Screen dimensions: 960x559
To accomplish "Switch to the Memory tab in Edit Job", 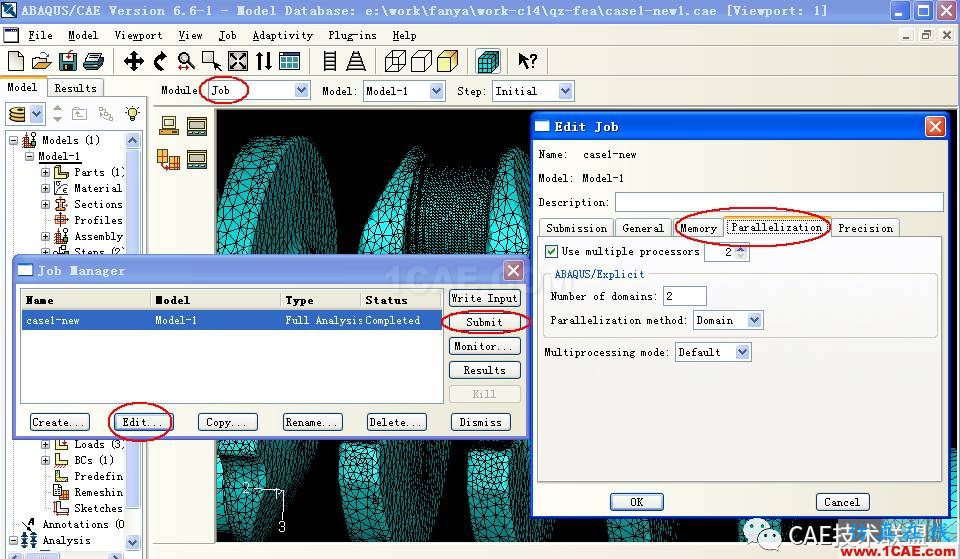I will tap(698, 228).
